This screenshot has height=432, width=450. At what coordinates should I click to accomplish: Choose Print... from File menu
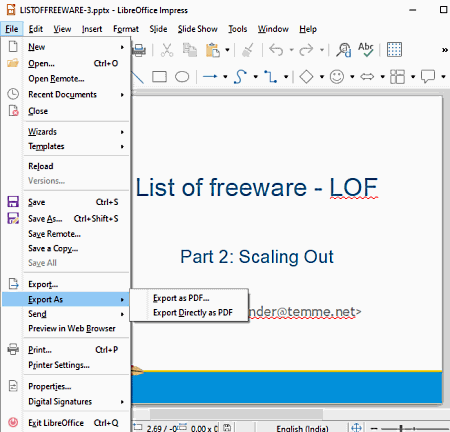point(66,350)
